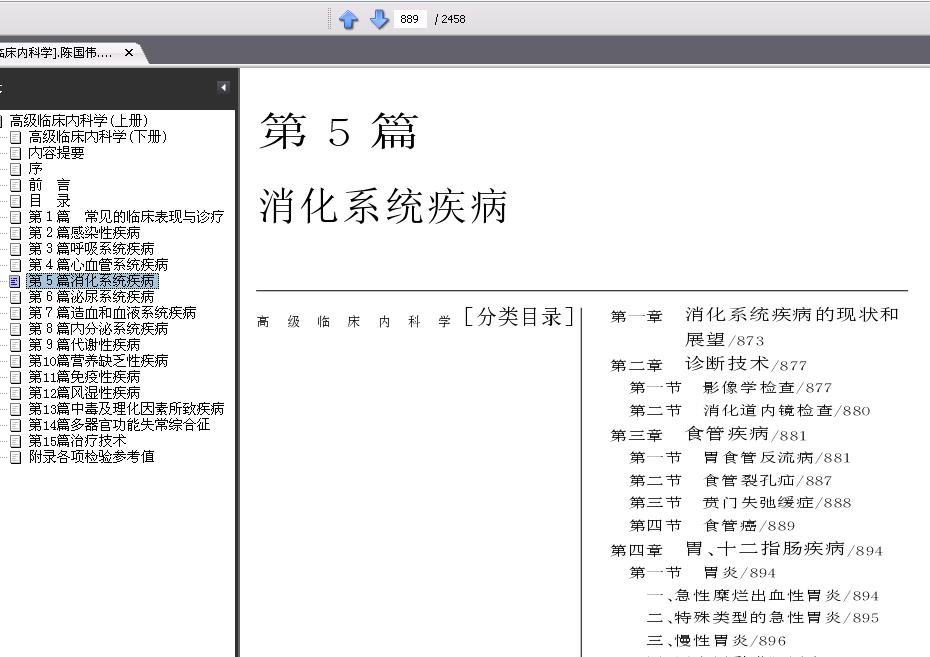Screen dimensions: 930x657
Task: Click the 第 5 篇 heading text
Action: [339, 131]
